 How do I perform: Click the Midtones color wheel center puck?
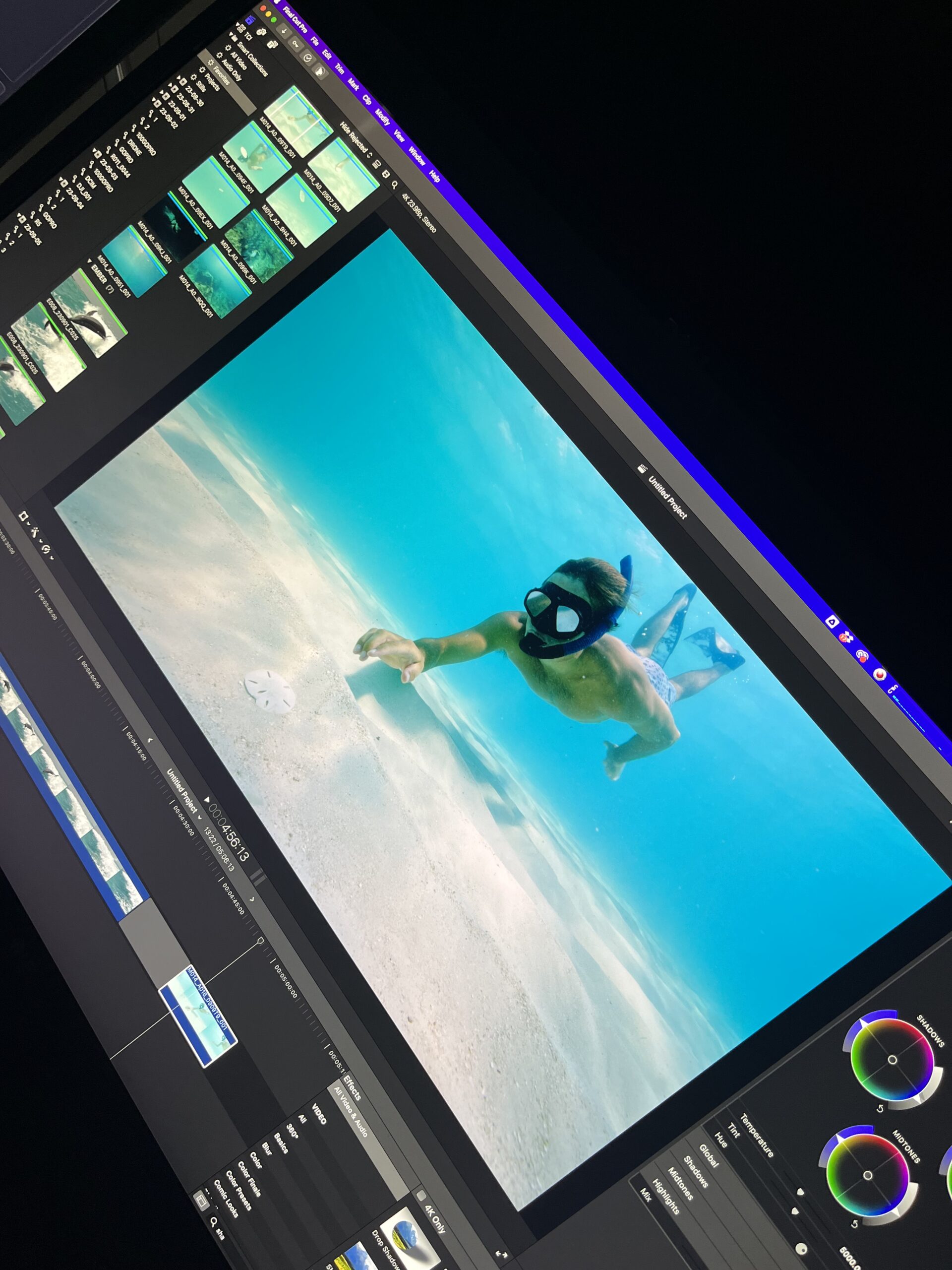[868, 1175]
